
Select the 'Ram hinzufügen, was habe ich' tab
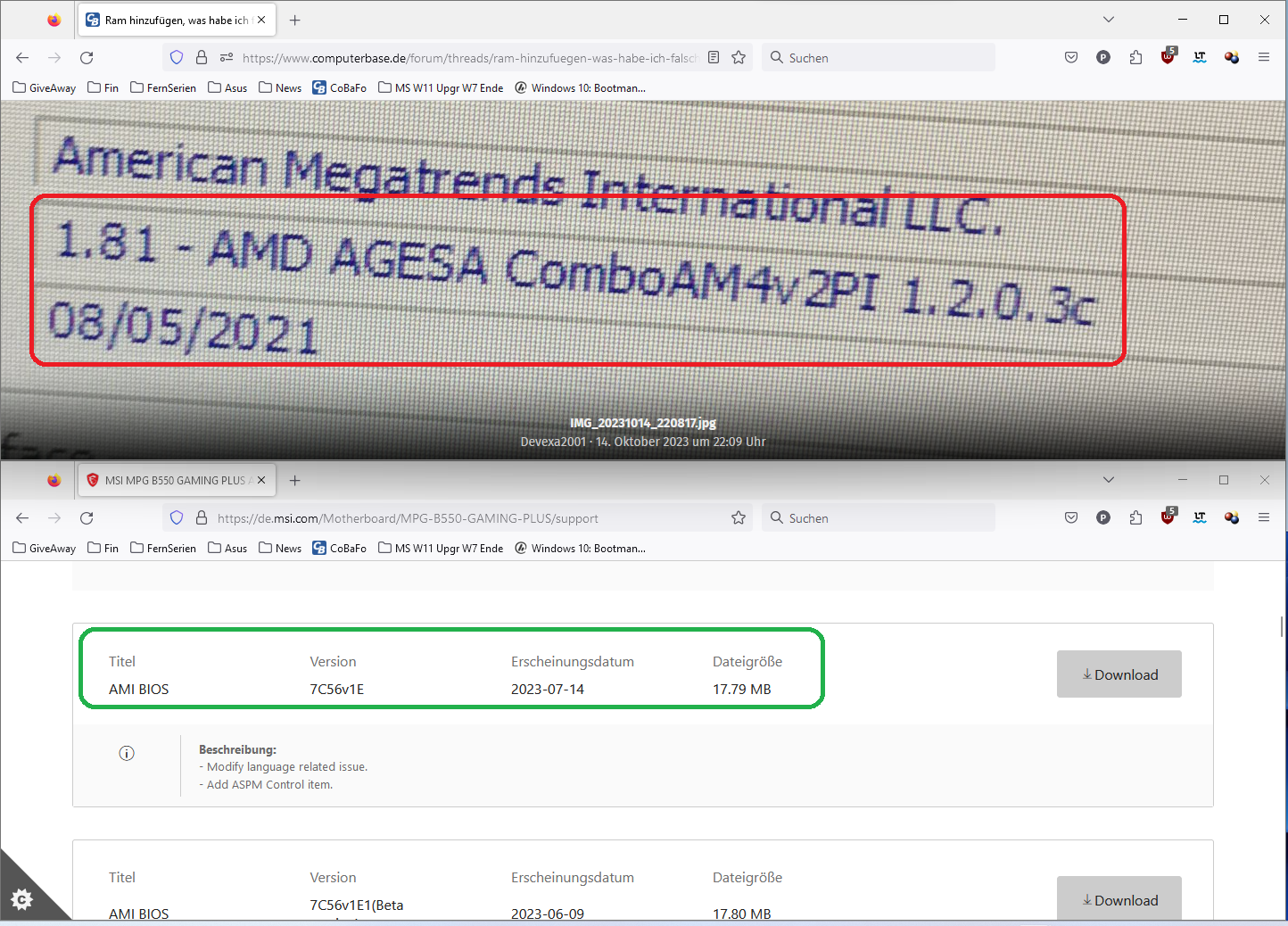[177, 20]
